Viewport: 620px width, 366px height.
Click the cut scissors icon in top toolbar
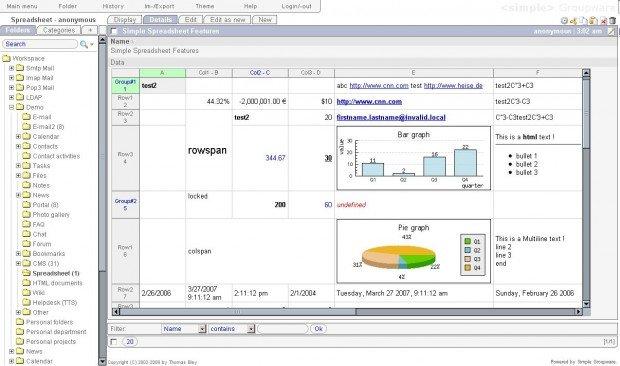click(x=573, y=21)
